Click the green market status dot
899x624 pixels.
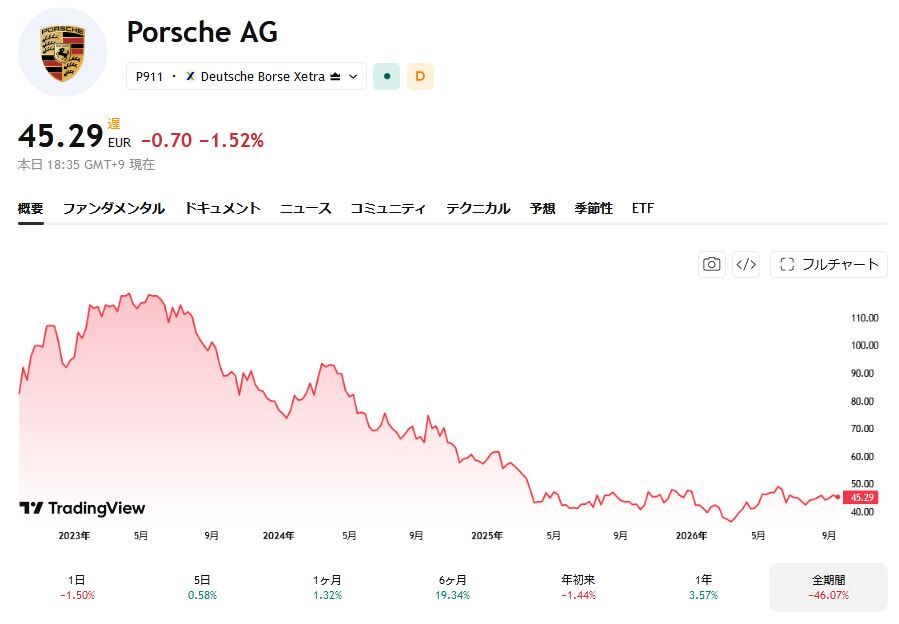coord(386,76)
